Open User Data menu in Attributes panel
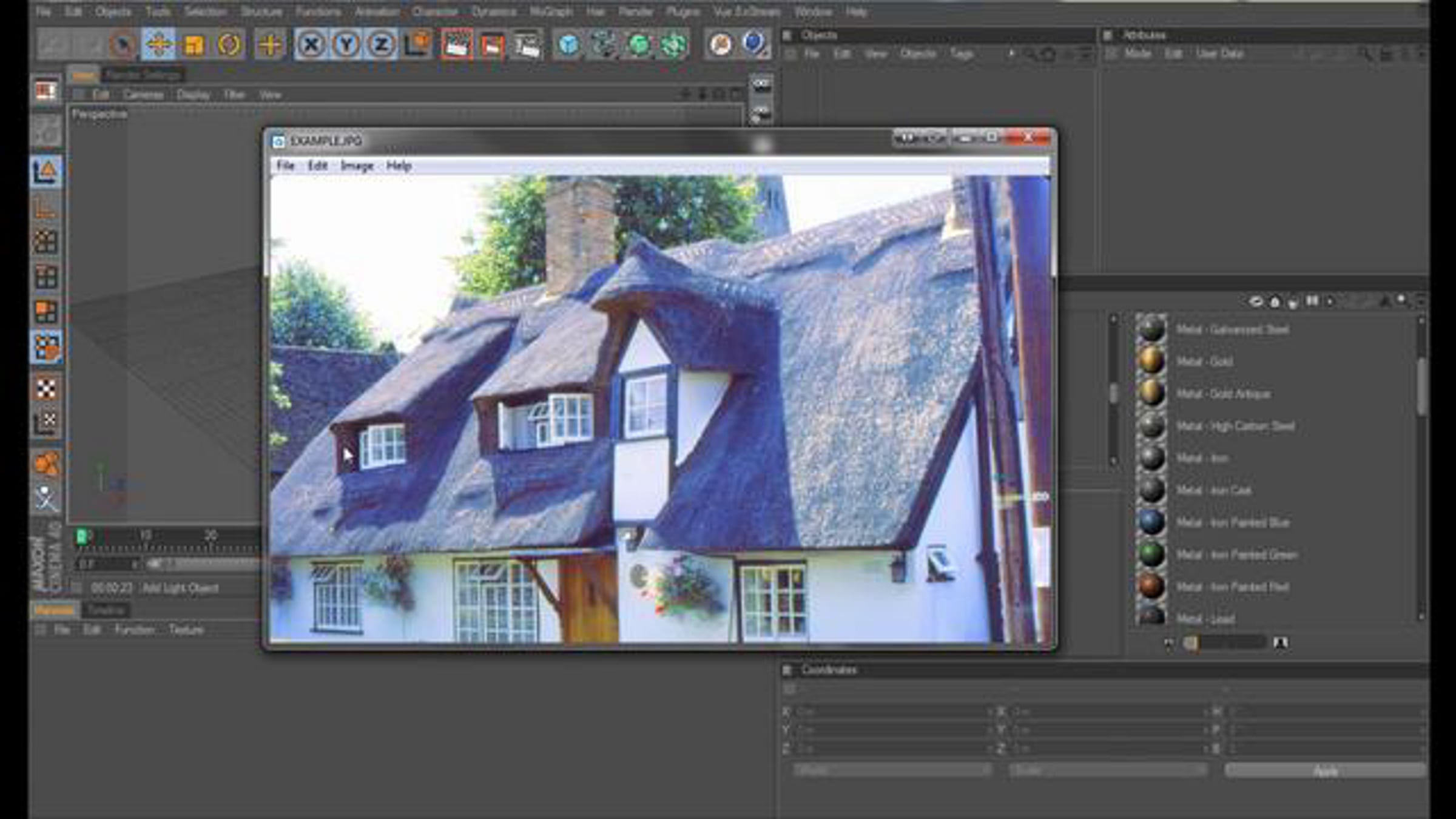 (x=1219, y=54)
